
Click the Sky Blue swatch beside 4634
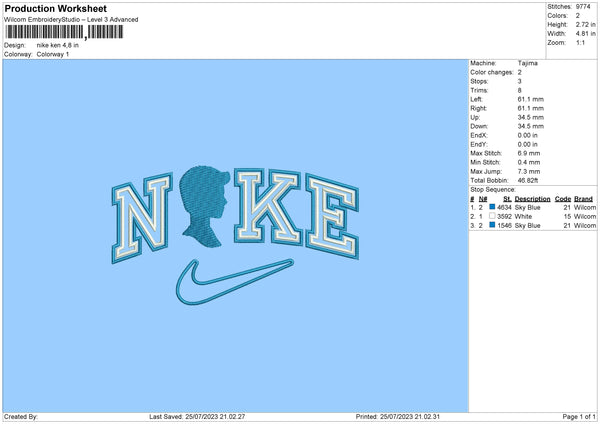[492, 207]
